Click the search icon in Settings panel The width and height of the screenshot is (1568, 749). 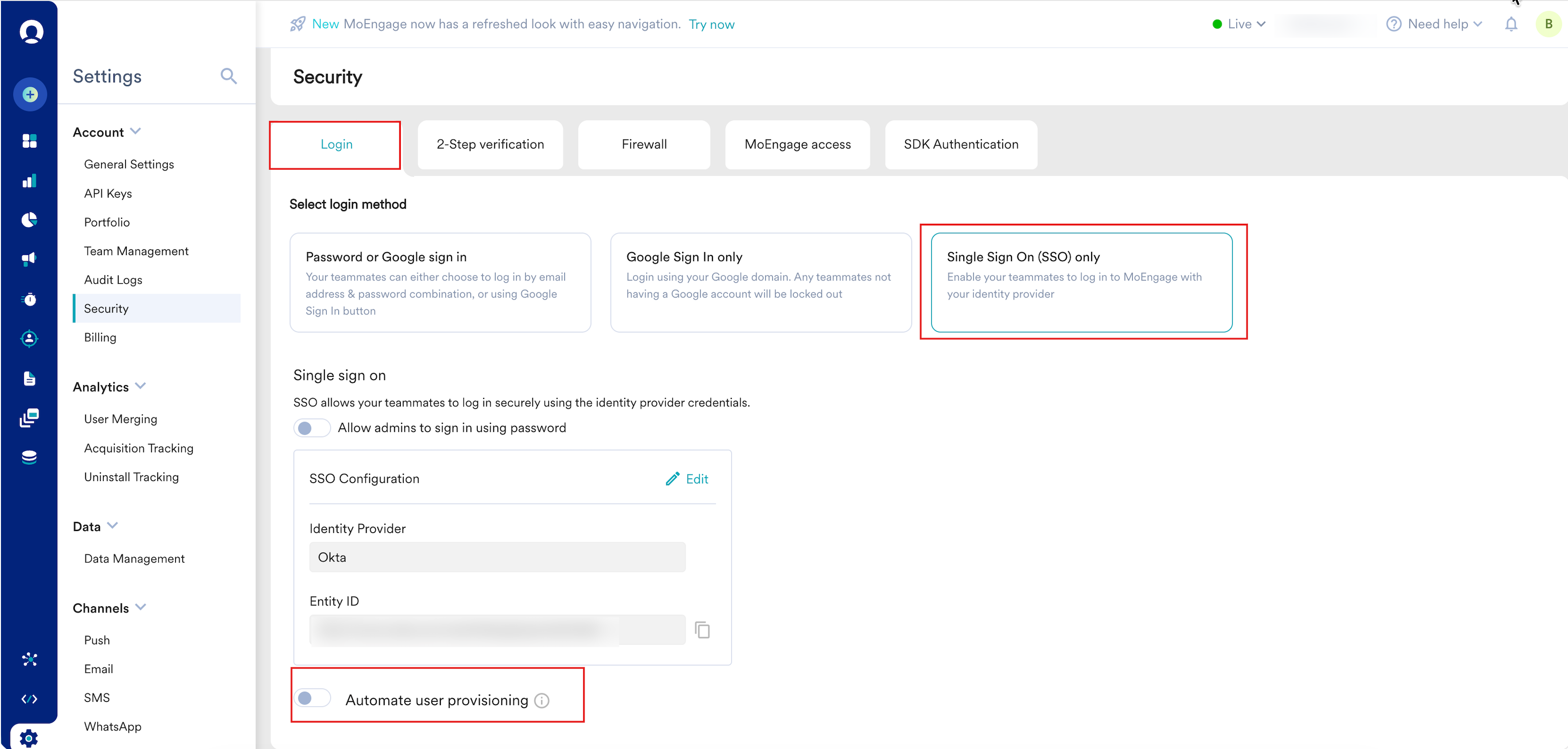(x=228, y=76)
